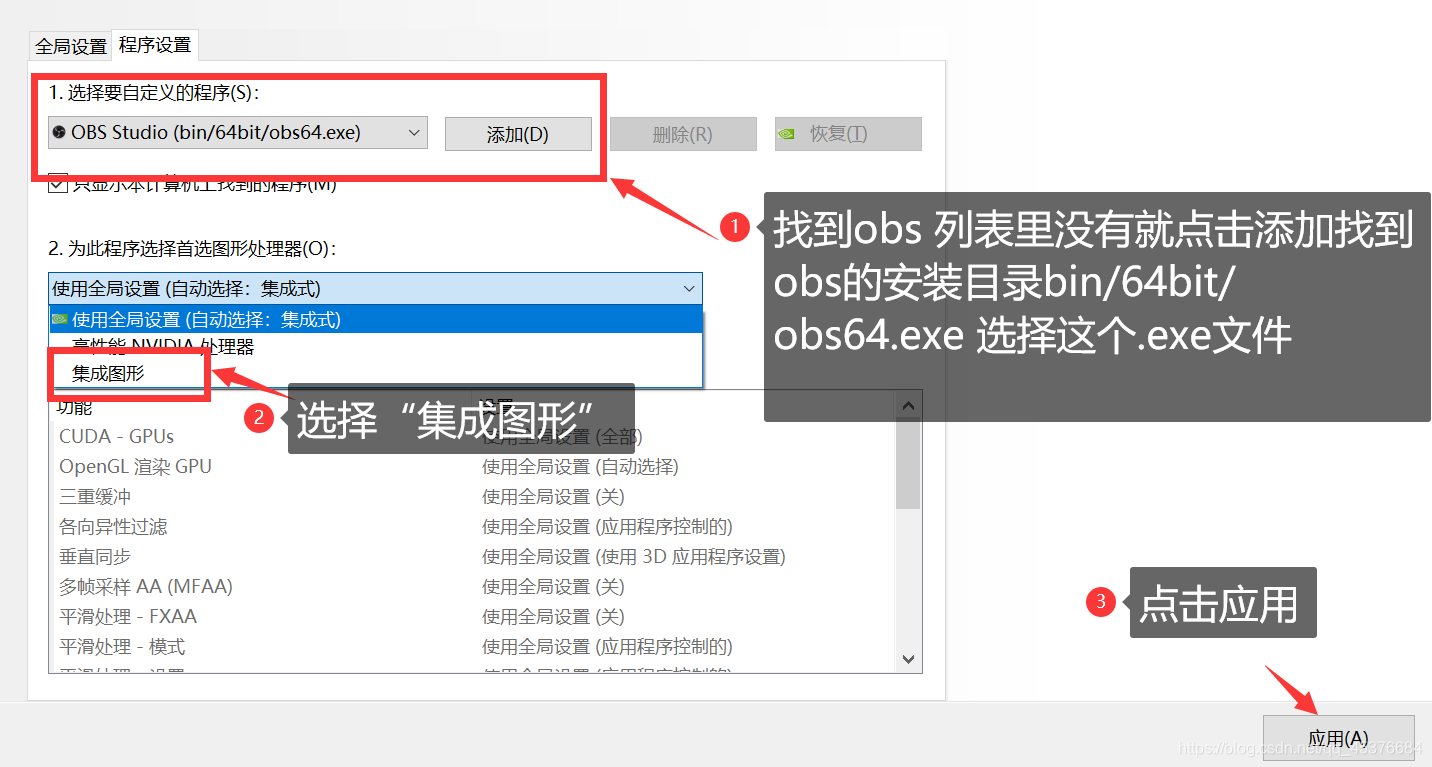Viewport: 1432px width, 767px height.
Task: Select the 平滑处理 - FXAA row
Action: coord(472,617)
